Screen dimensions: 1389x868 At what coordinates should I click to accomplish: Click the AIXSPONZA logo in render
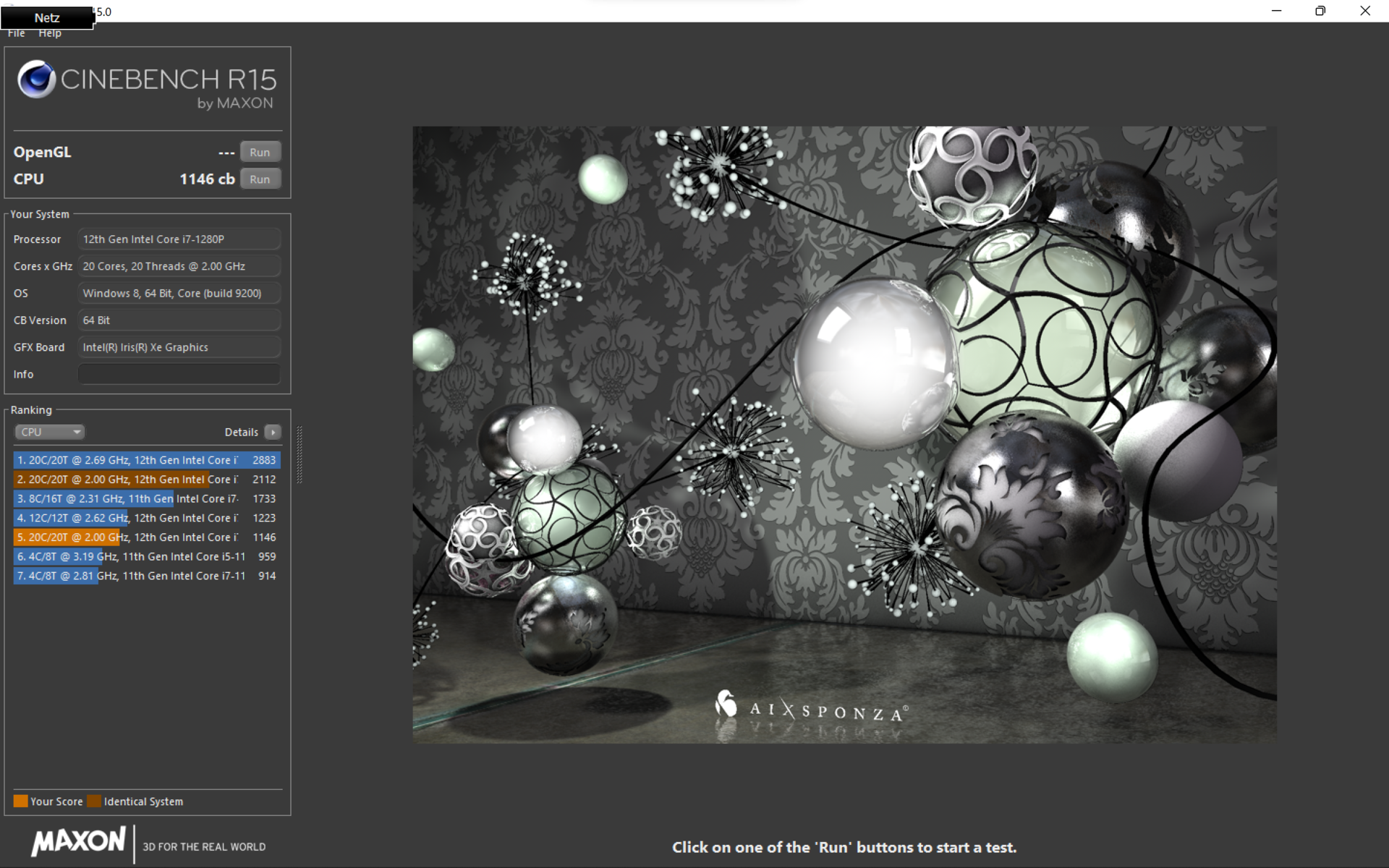(x=811, y=708)
